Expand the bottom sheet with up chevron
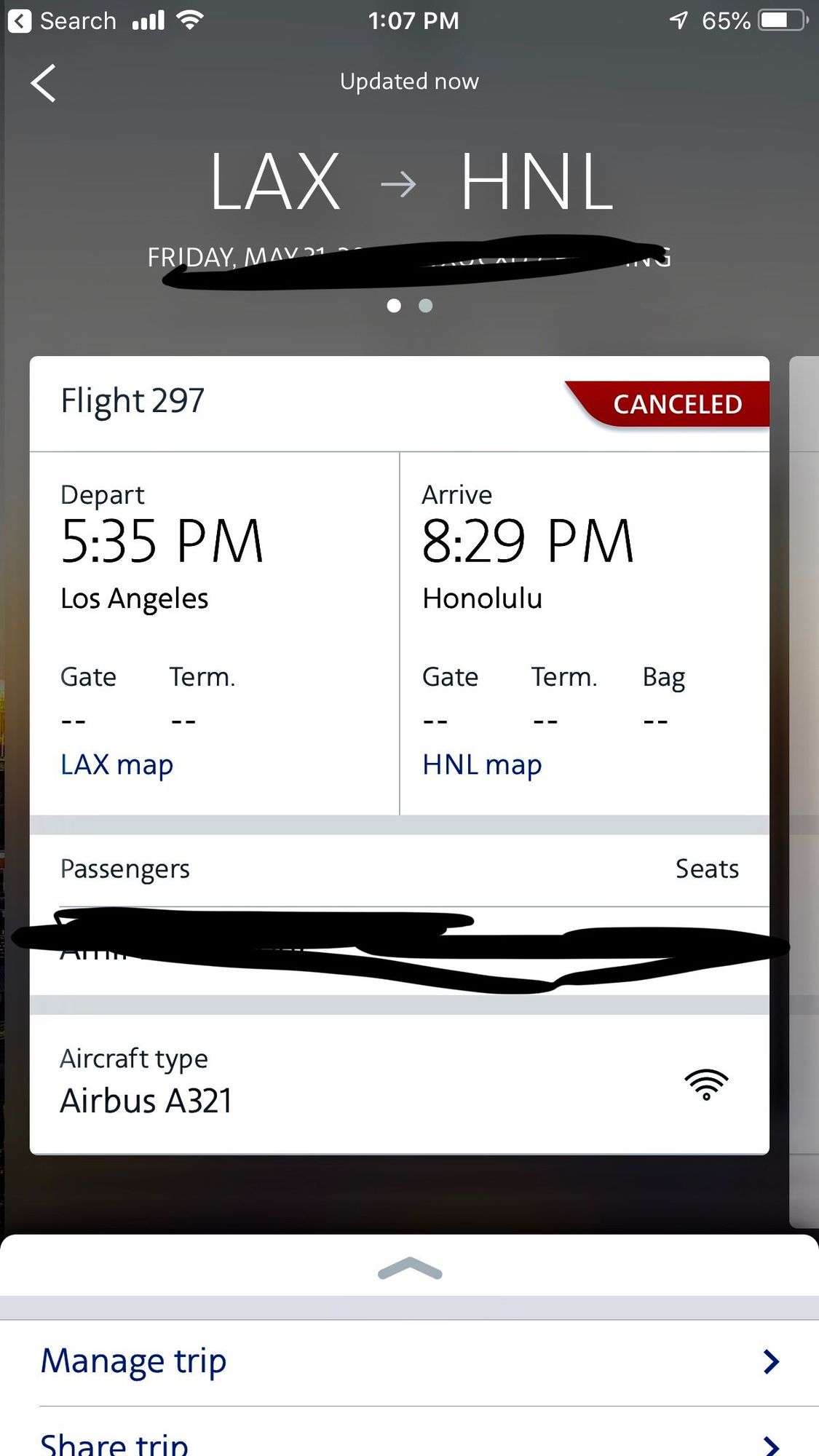Screen dimensions: 819x1456 click(410, 1269)
